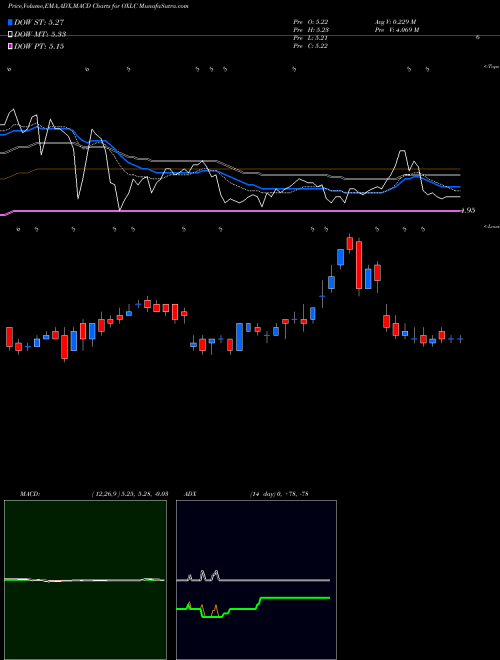Click the "Pre V: 4.069 M" volume text
Viewport: 500px width, 660px height.
(x=396, y=30)
